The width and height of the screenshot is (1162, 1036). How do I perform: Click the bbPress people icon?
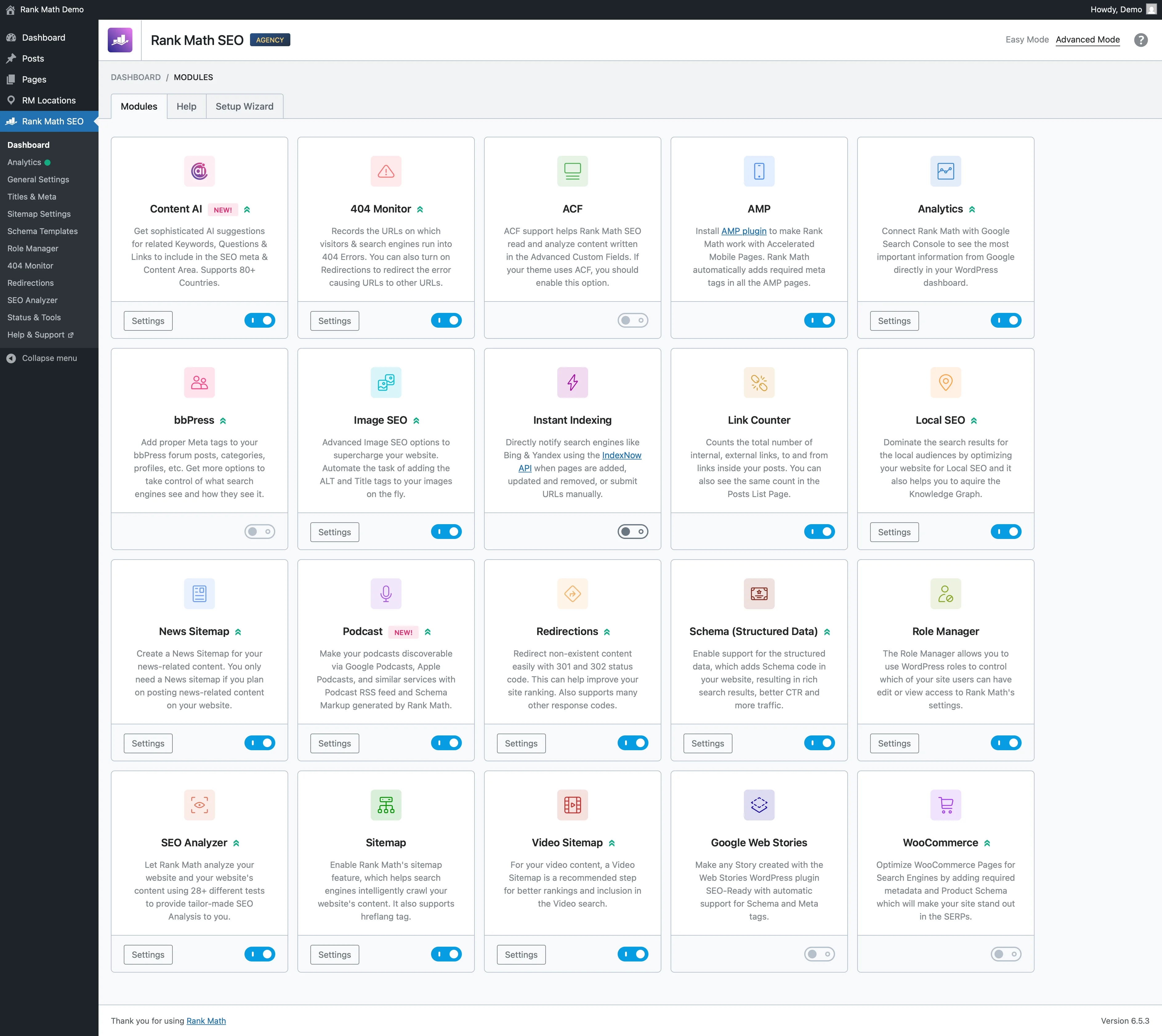199,382
